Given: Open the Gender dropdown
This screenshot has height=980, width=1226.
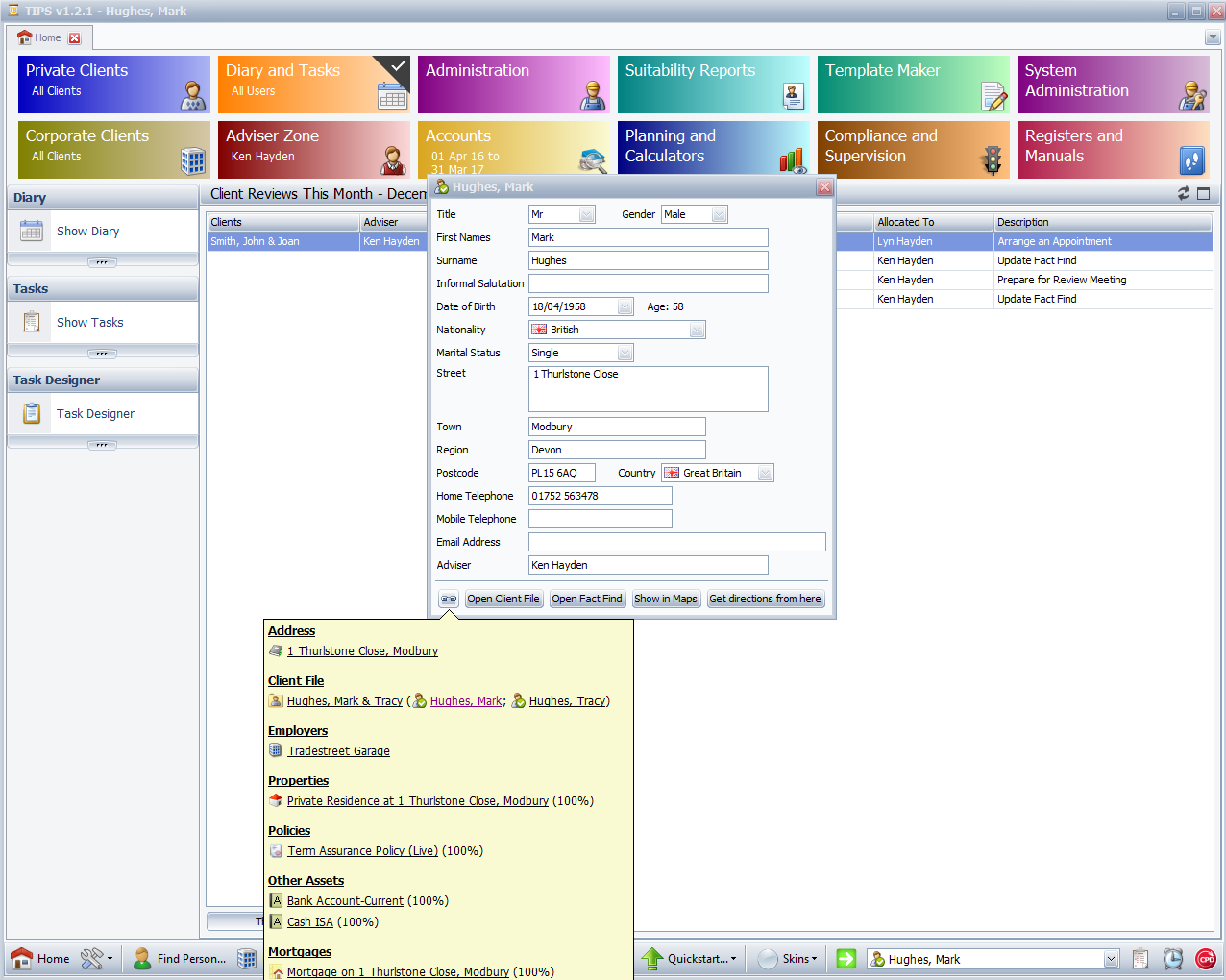Looking at the screenshot, I should coord(719,215).
